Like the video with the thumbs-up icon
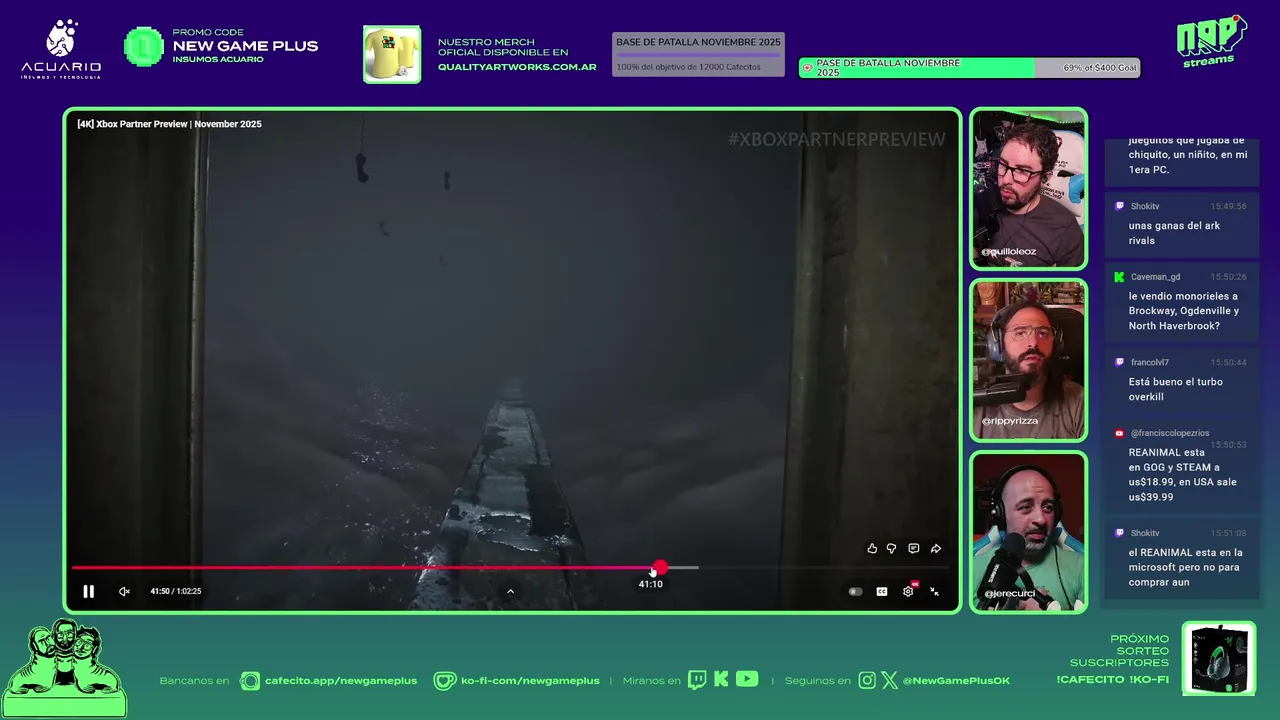The image size is (1280, 720). [x=872, y=548]
